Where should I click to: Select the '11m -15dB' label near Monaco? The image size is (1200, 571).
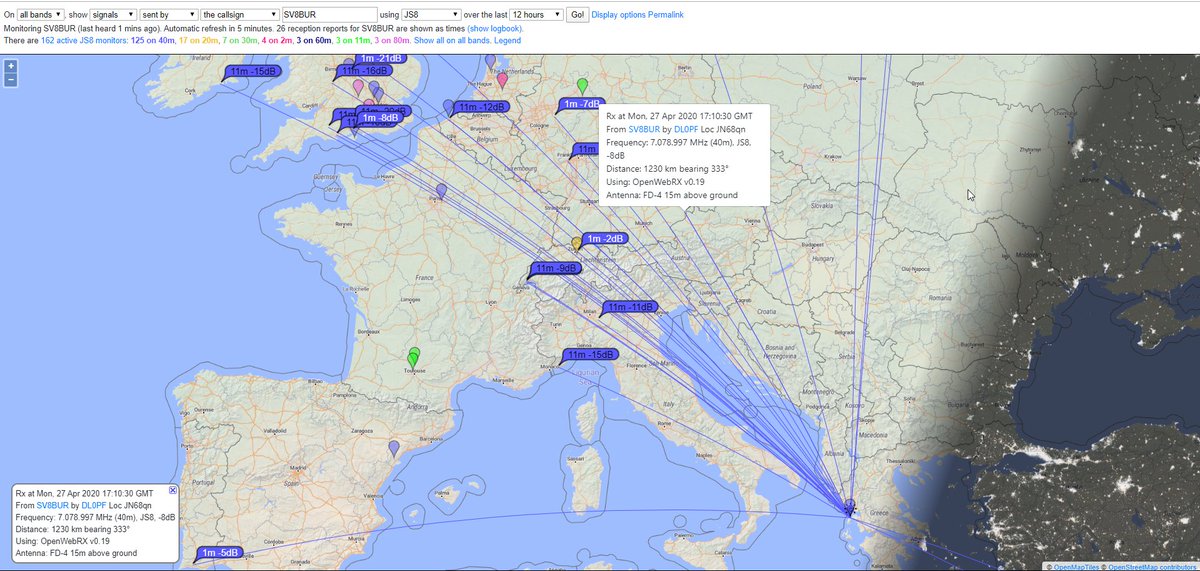click(x=590, y=355)
